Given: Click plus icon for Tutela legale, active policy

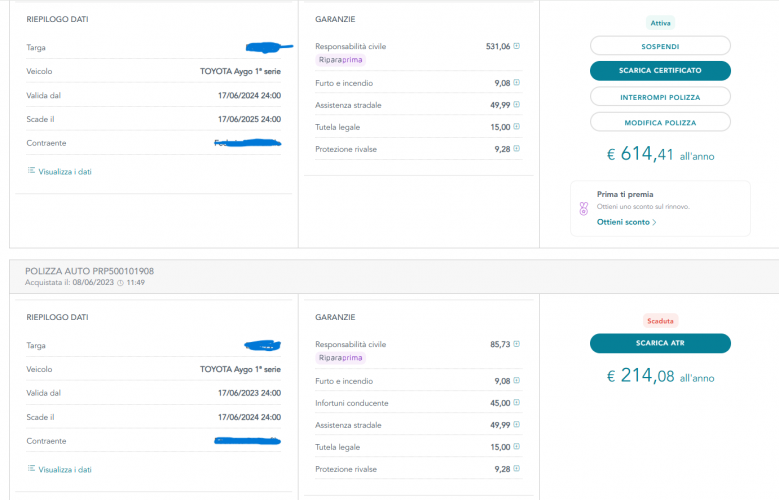Looking at the screenshot, I should [517, 127].
